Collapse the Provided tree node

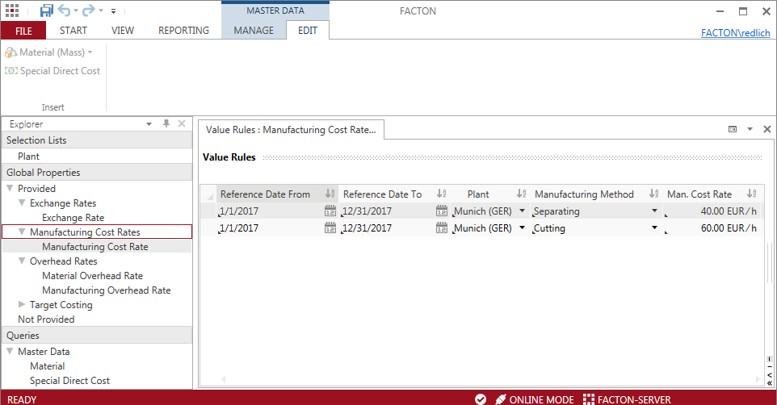tap(9, 188)
